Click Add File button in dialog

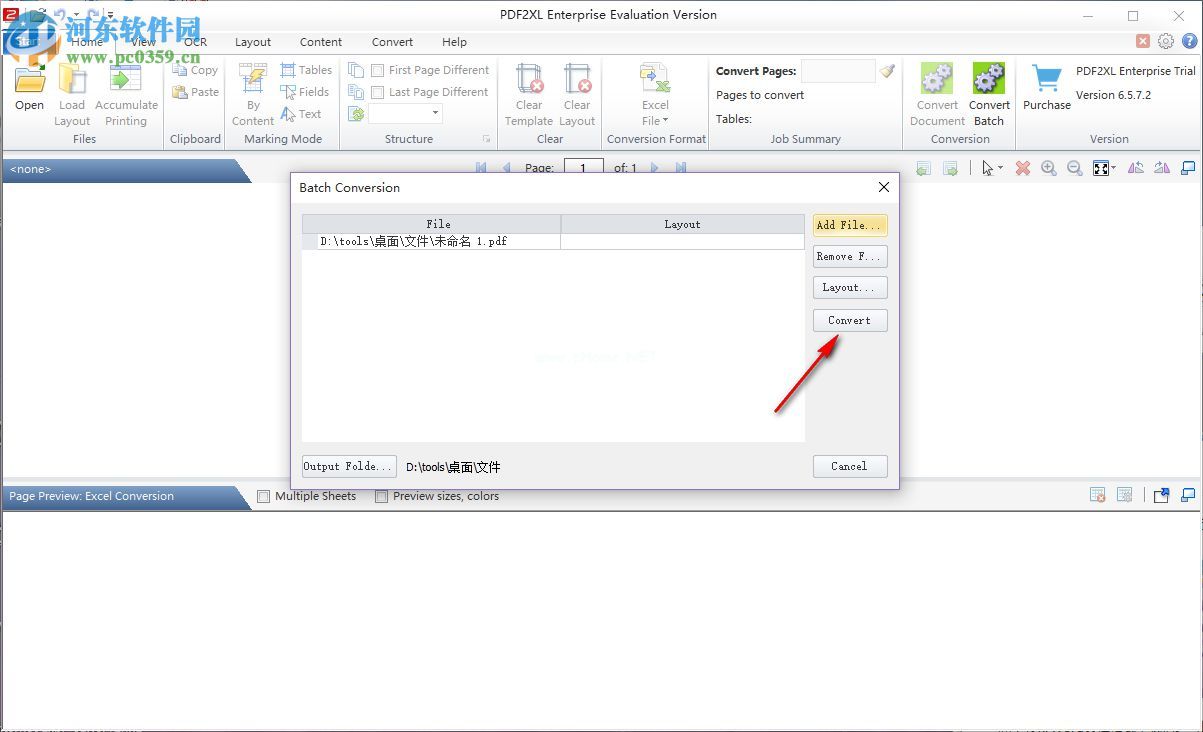point(850,225)
